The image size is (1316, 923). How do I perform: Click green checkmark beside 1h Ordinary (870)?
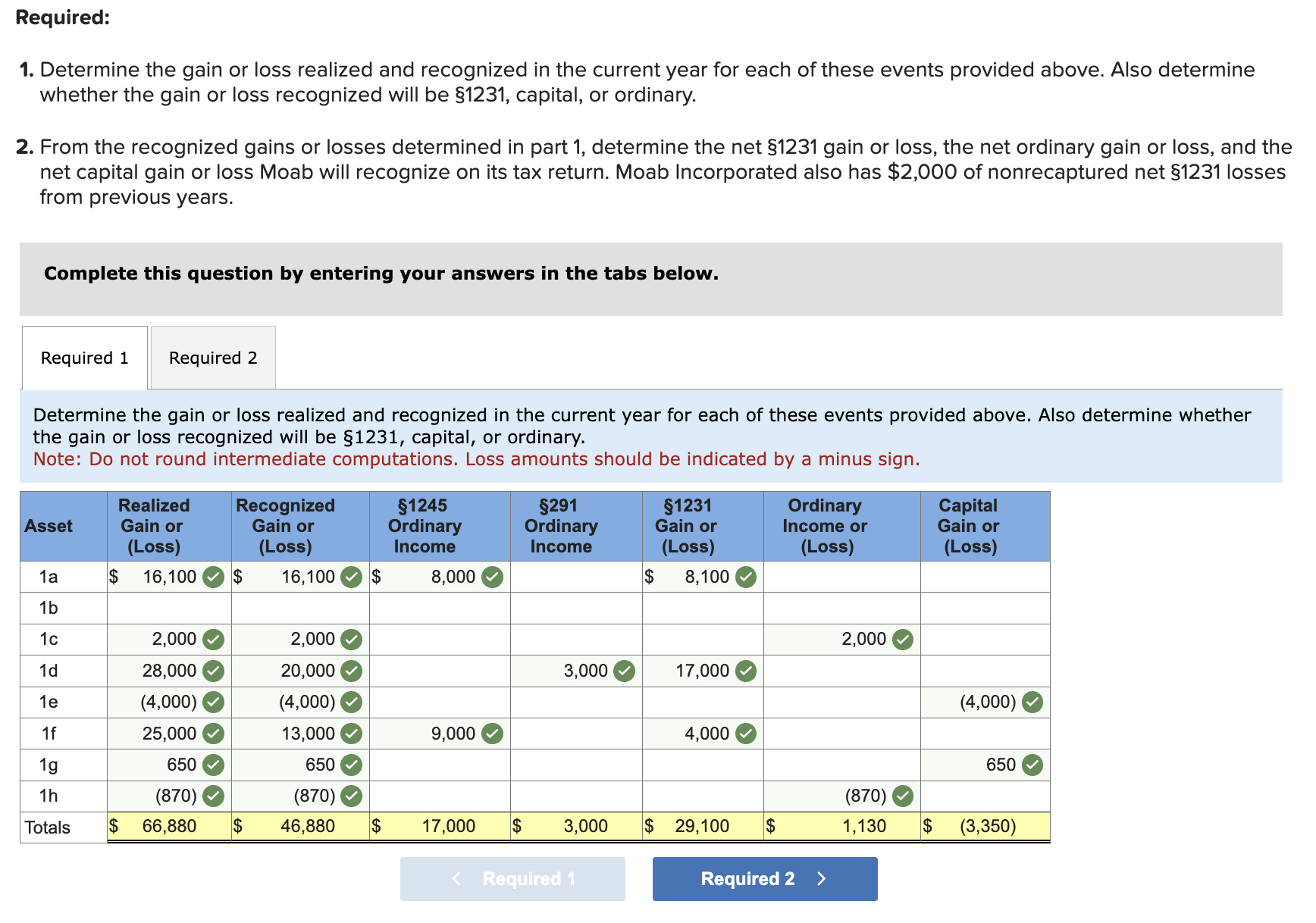(903, 796)
